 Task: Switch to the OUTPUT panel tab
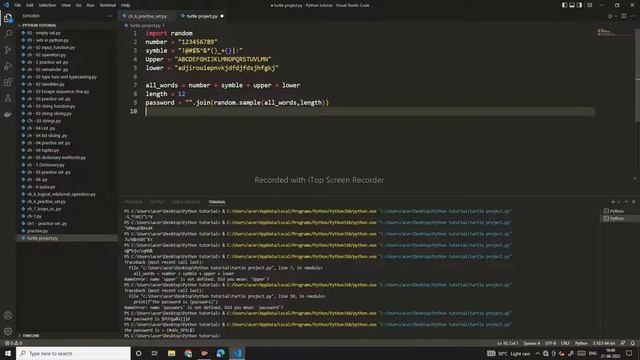(157, 202)
